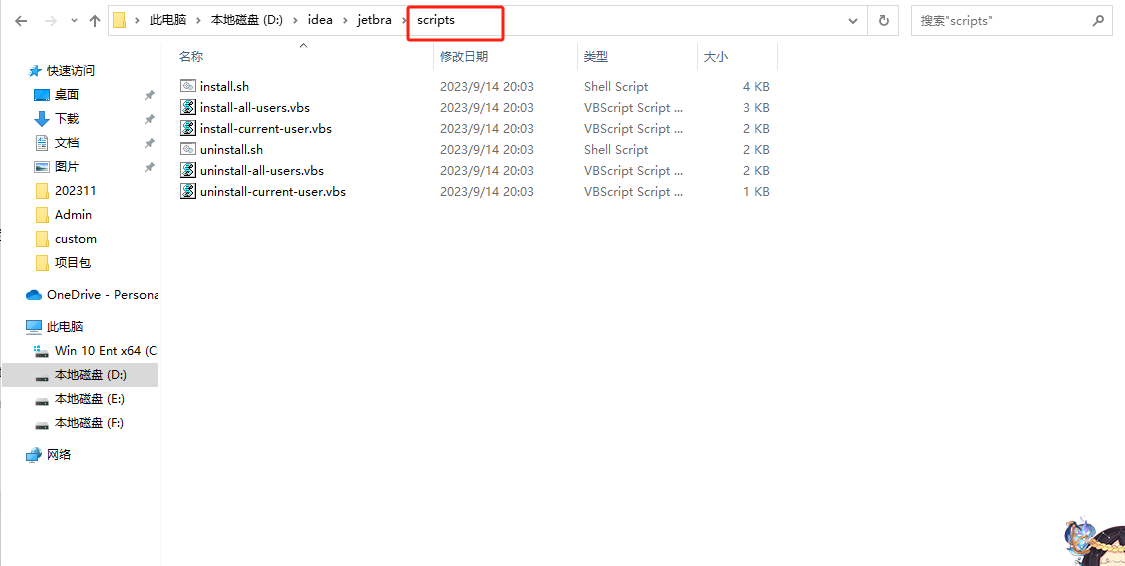Refresh the scripts folder view
The width and height of the screenshot is (1125, 566).
pyautogui.click(x=883, y=21)
